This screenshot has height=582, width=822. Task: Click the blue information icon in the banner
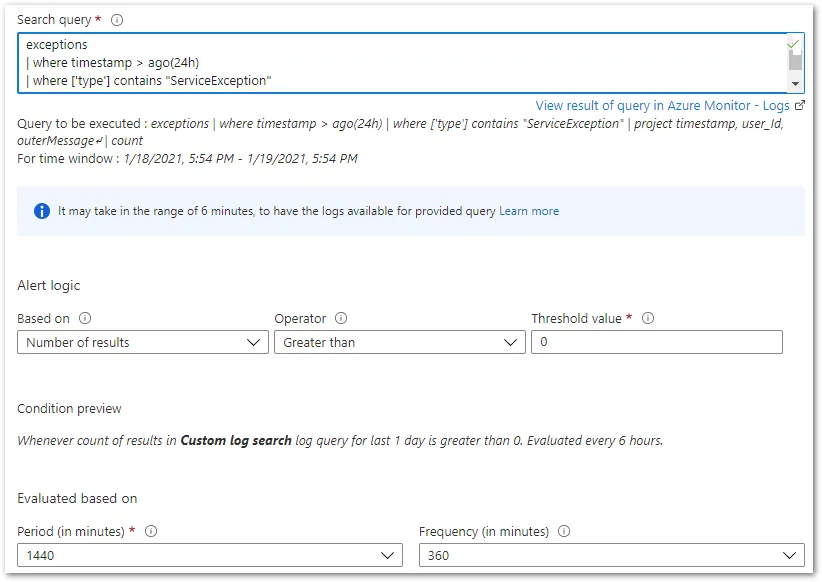[41, 211]
